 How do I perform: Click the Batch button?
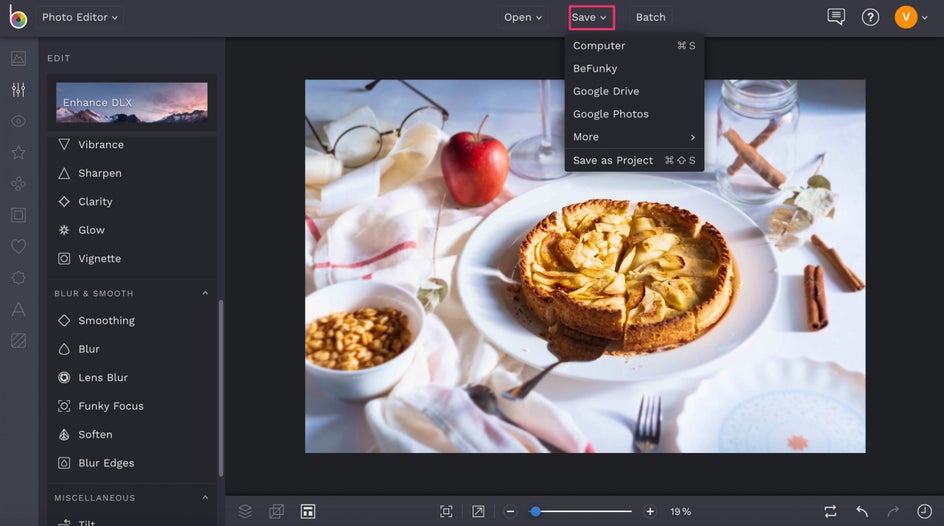[650, 17]
